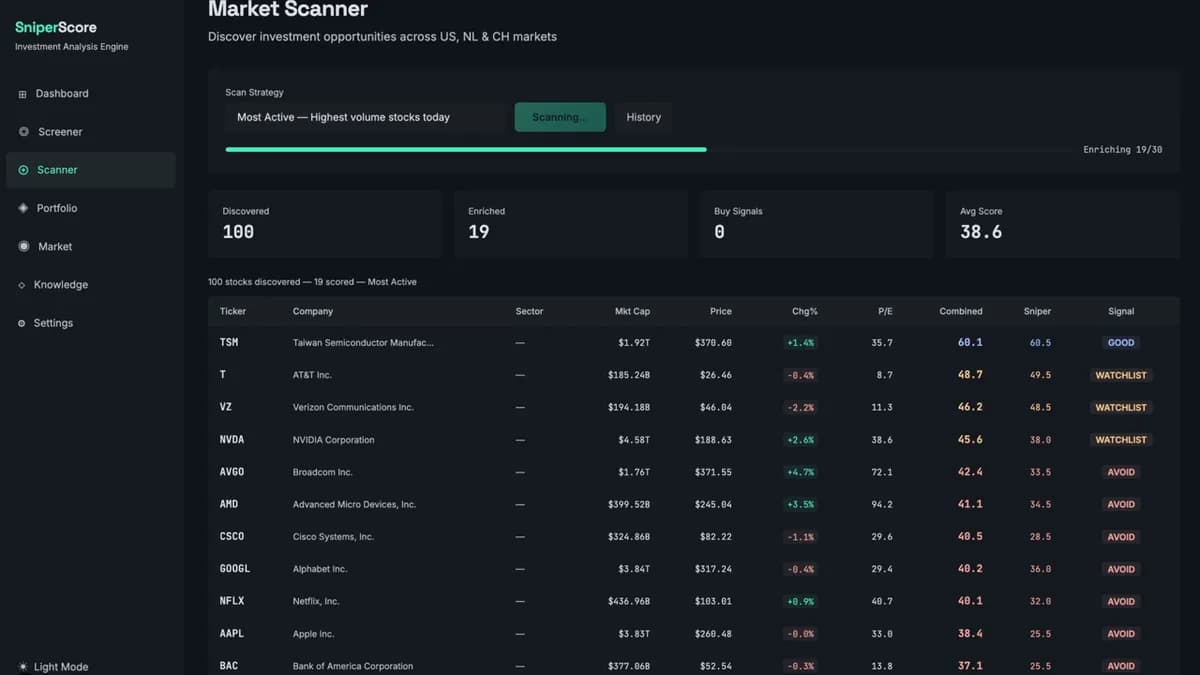The height and width of the screenshot is (675, 1200).
Task: Sort by Signal column header
Action: tap(1121, 311)
